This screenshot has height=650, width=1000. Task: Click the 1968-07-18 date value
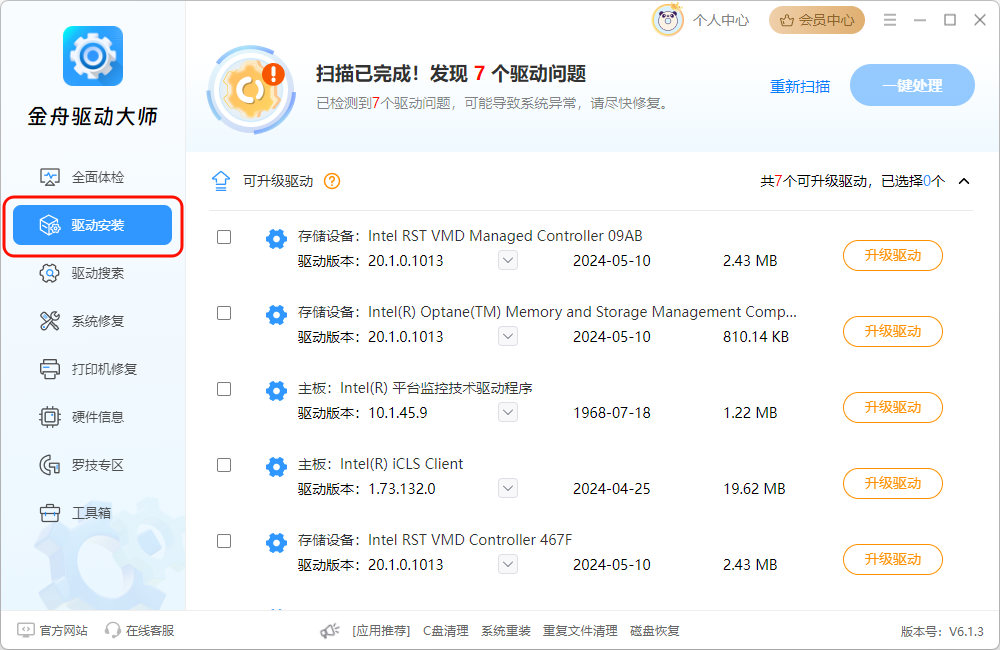coord(612,413)
